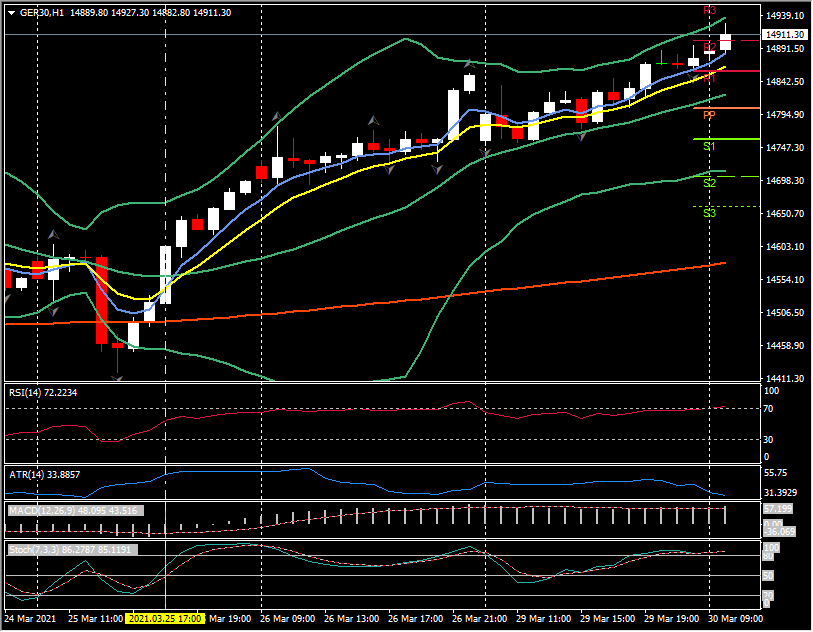The width and height of the screenshot is (813, 632).
Task: Click the highlighted 2021.03.25 17:00 time marker
Action: pyautogui.click(x=166, y=620)
